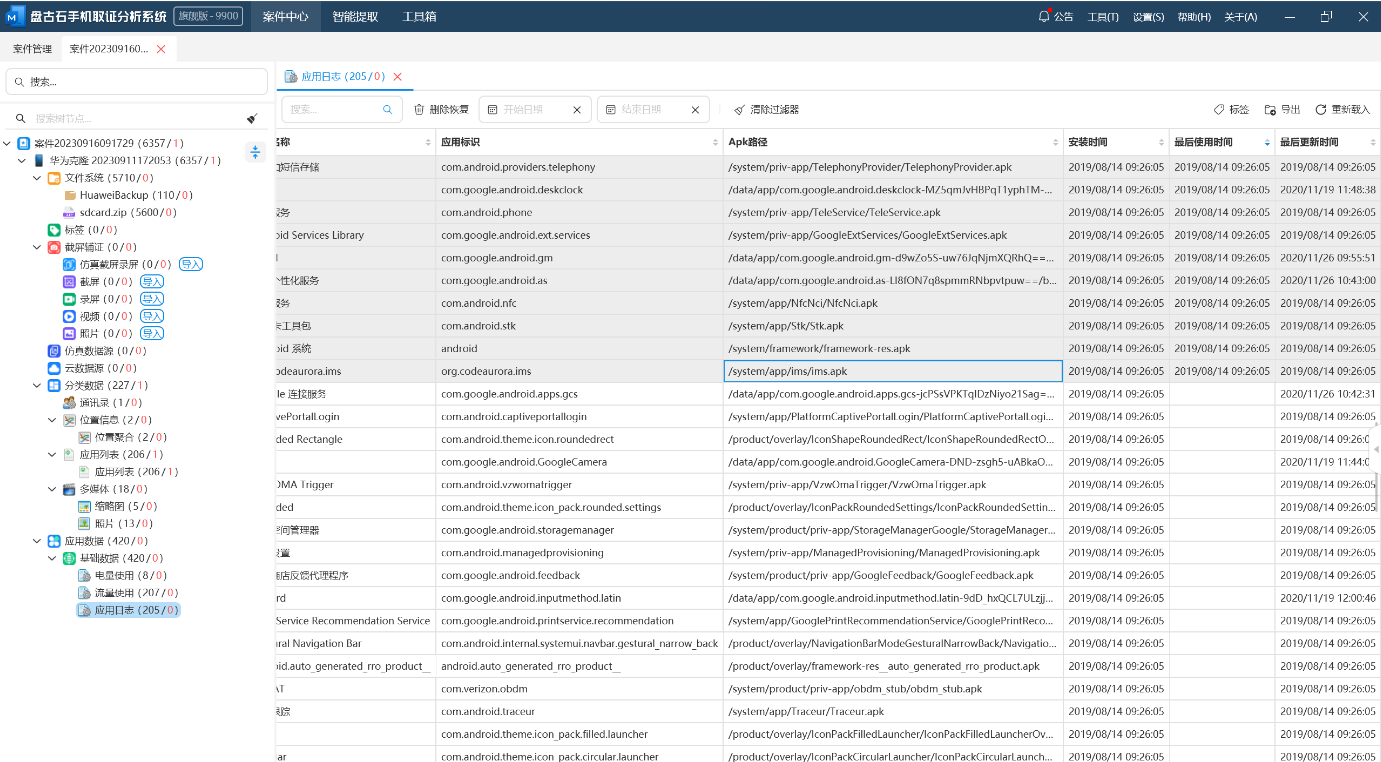
Task: Open the 设置(S) menu
Action: pos(1148,17)
